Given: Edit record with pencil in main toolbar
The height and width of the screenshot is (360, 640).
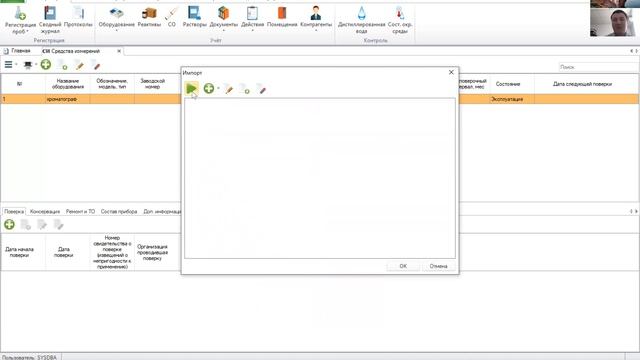Looking at the screenshot, I should [x=79, y=64].
